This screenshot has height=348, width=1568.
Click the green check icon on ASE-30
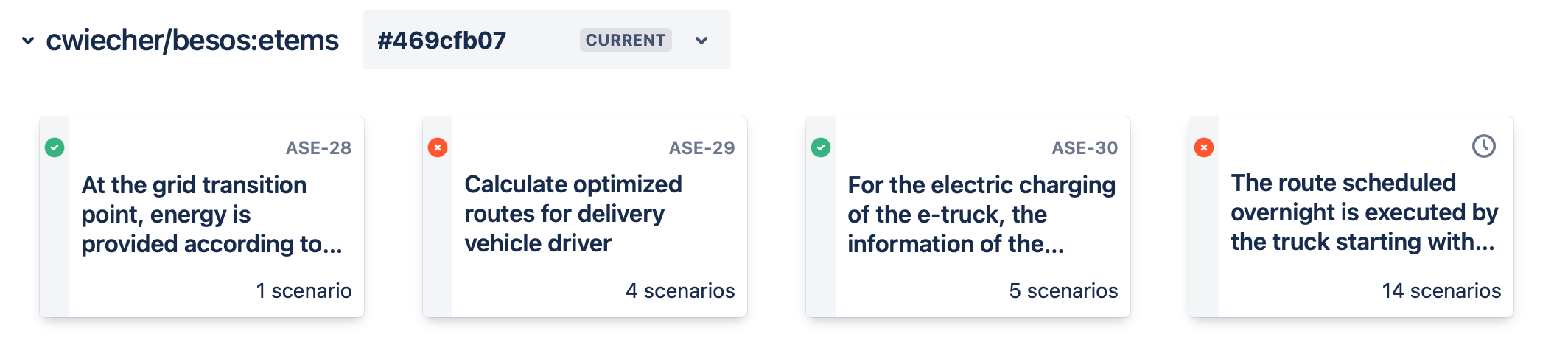tap(821, 147)
